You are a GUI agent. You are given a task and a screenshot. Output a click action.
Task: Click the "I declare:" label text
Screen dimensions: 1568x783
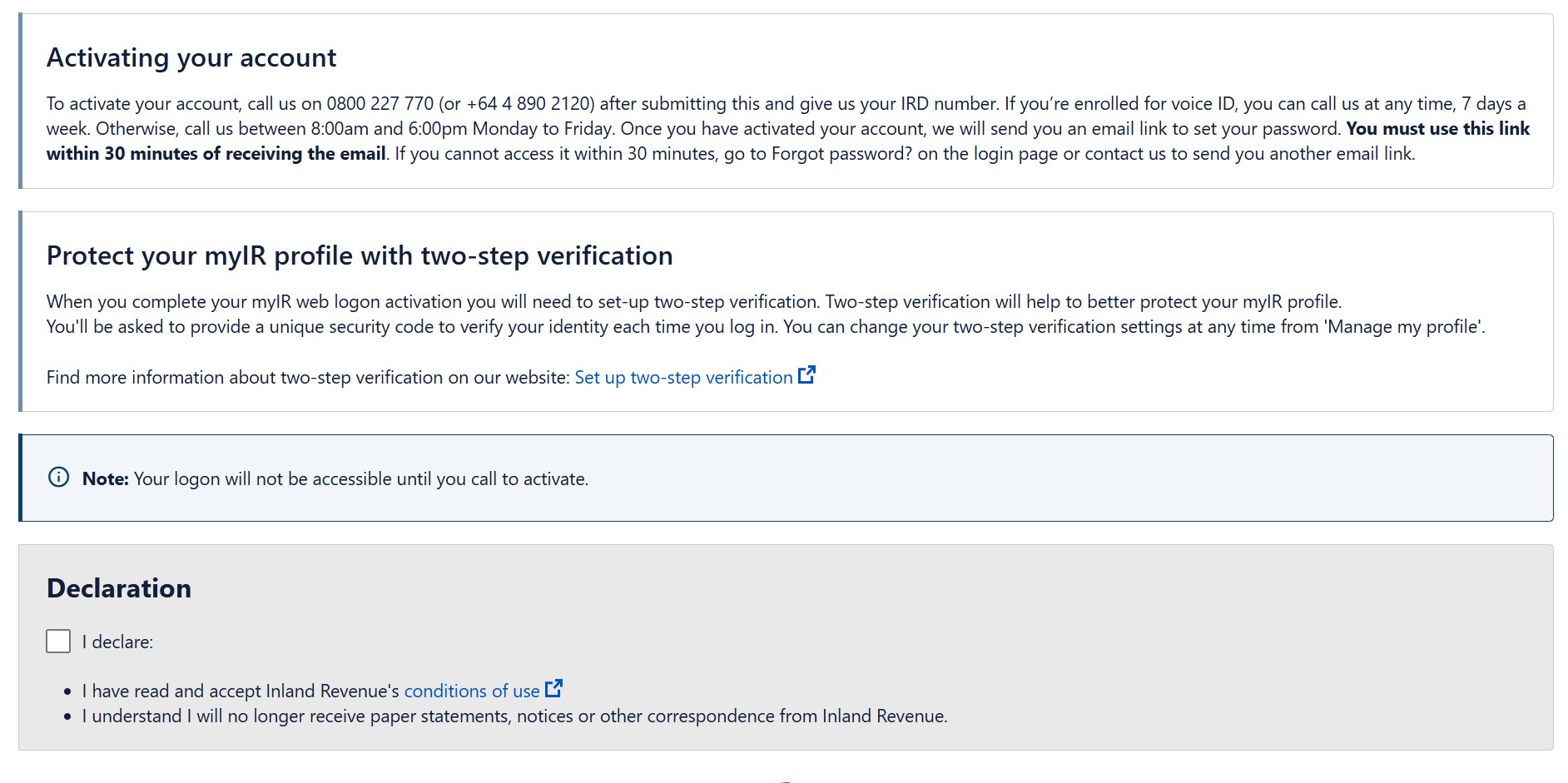point(117,642)
